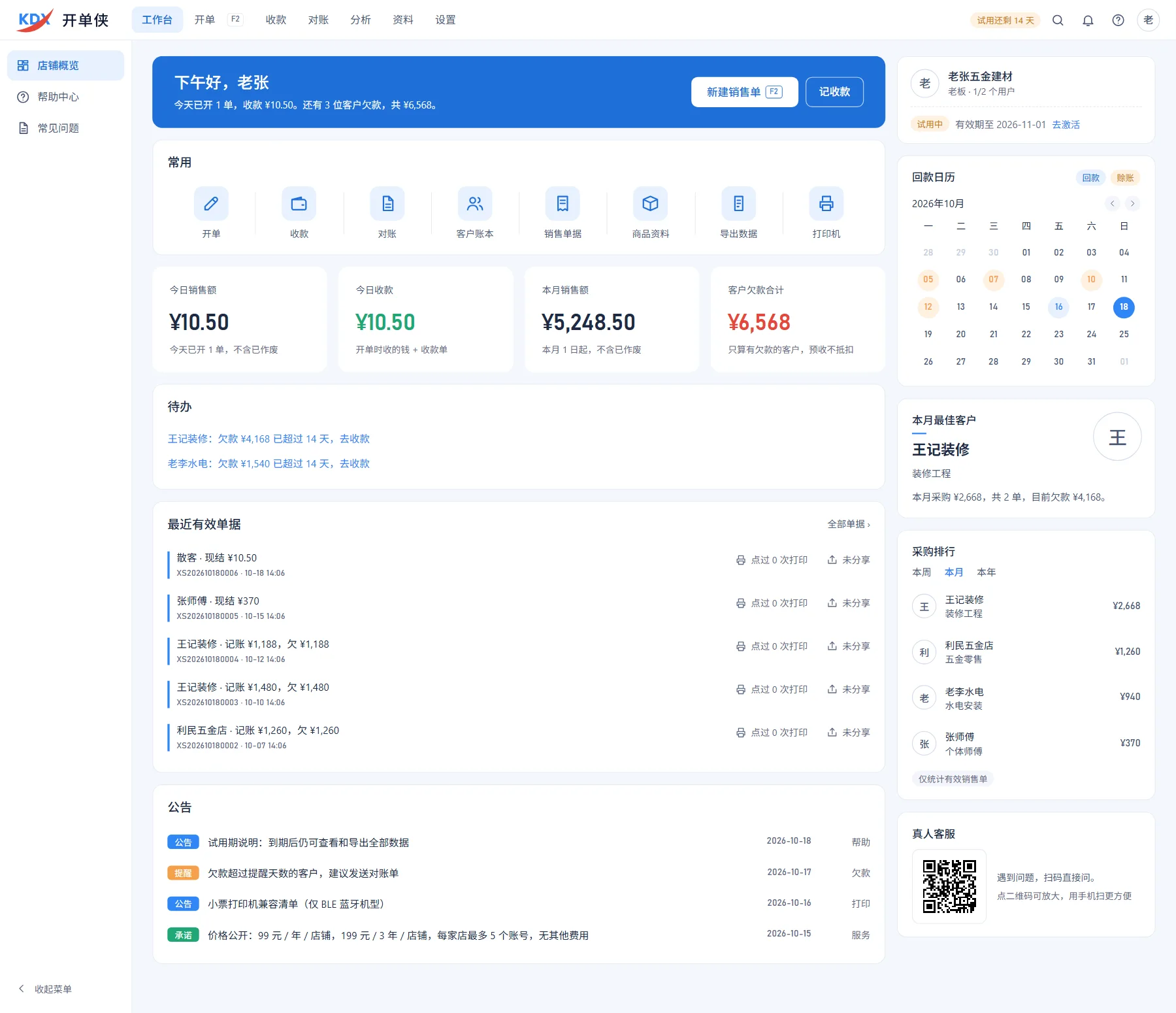Open the 分析 top menu item
Screen dimensions: 1176x1013
(361, 20)
